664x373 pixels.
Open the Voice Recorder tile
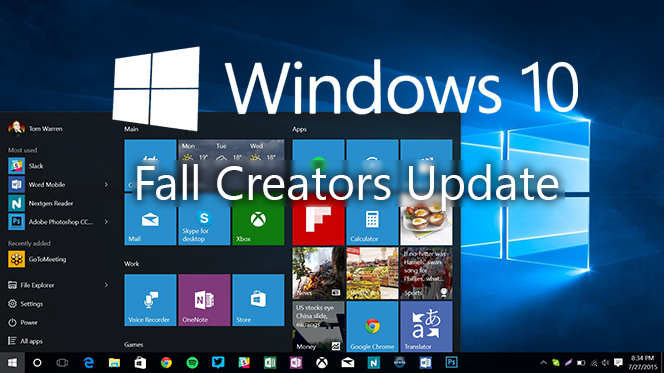(x=150, y=300)
